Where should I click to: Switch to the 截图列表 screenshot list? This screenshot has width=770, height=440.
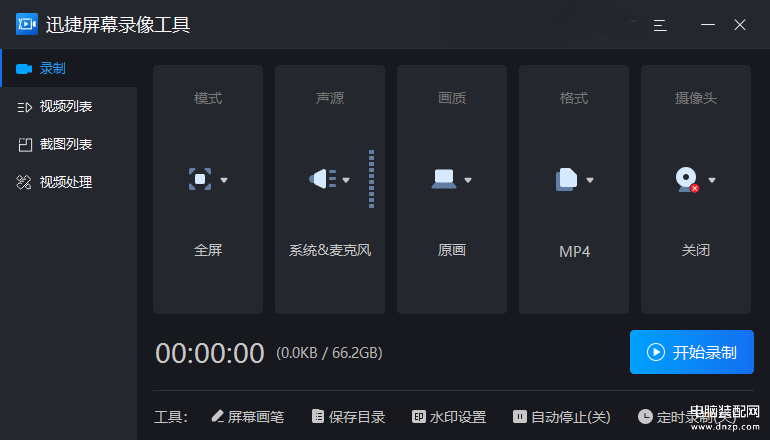pyautogui.click(x=69, y=144)
